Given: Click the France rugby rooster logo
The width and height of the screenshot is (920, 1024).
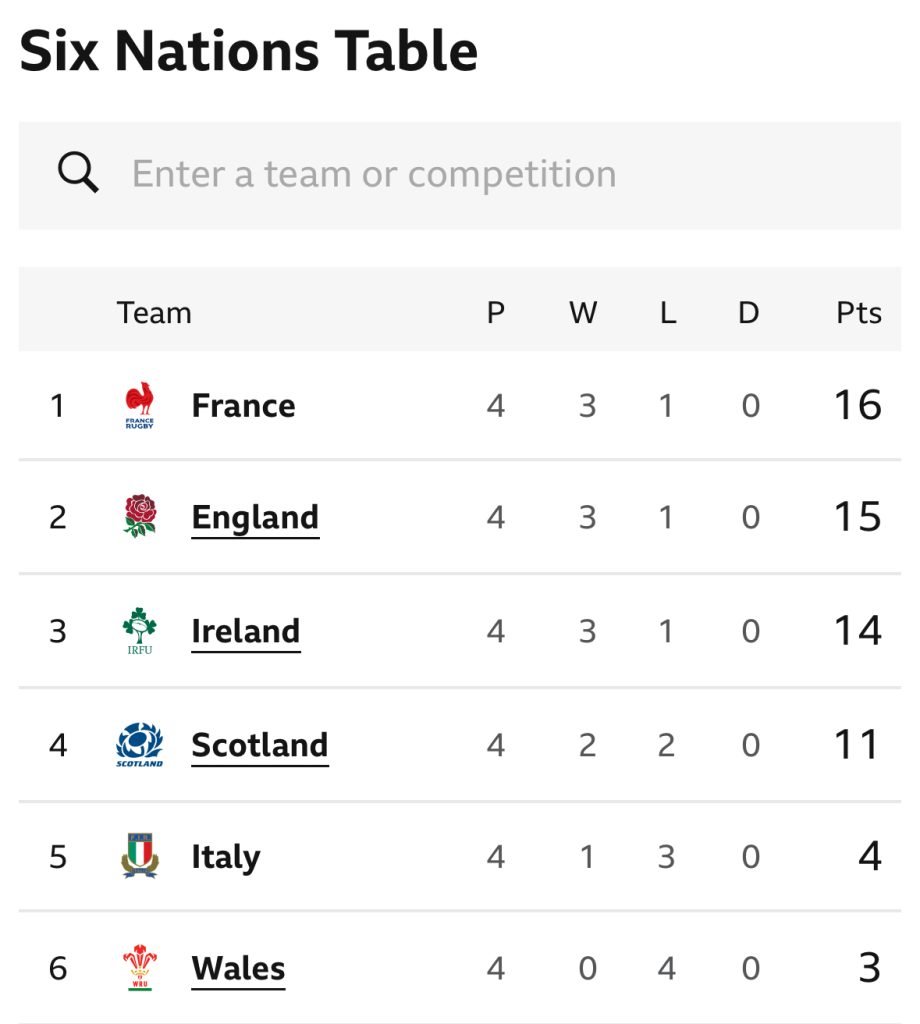Looking at the screenshot, I should click(140, 405).
